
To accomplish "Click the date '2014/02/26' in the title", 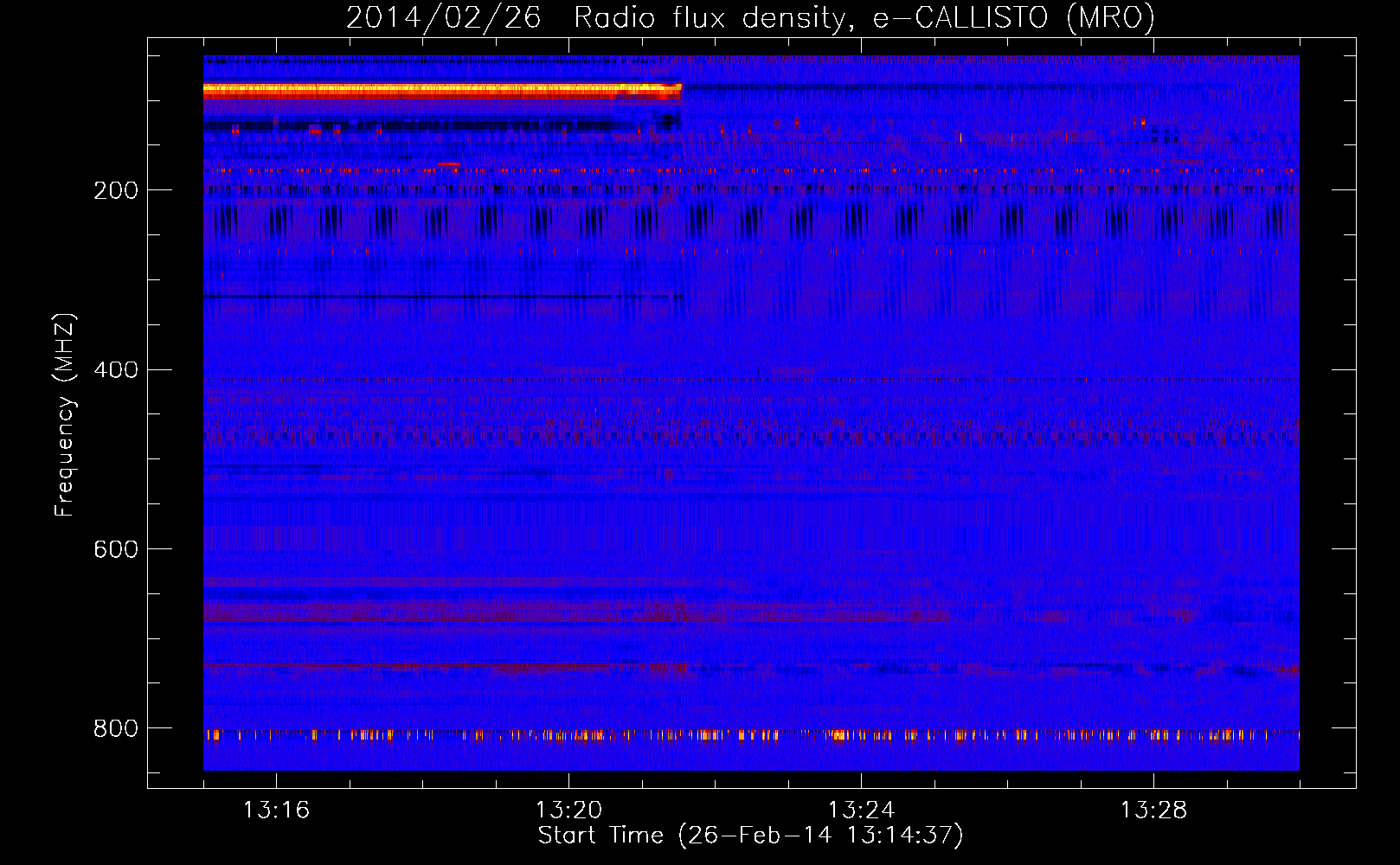I will [444, 18].
